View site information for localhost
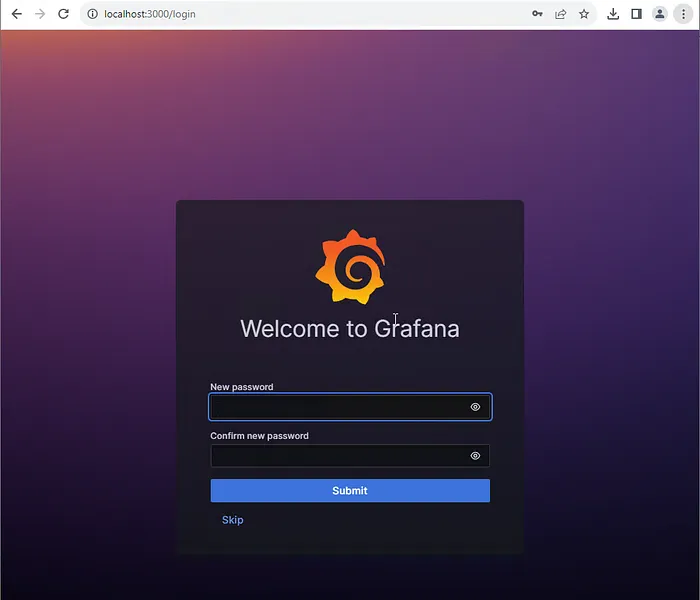 tap(92, 14)
